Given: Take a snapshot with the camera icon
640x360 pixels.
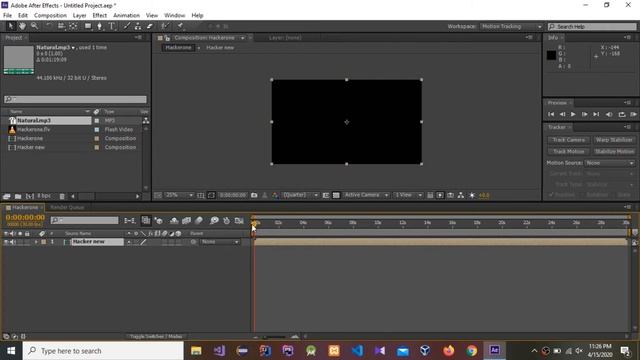Looking at the screenshot, I should click(x=254, y=196).
